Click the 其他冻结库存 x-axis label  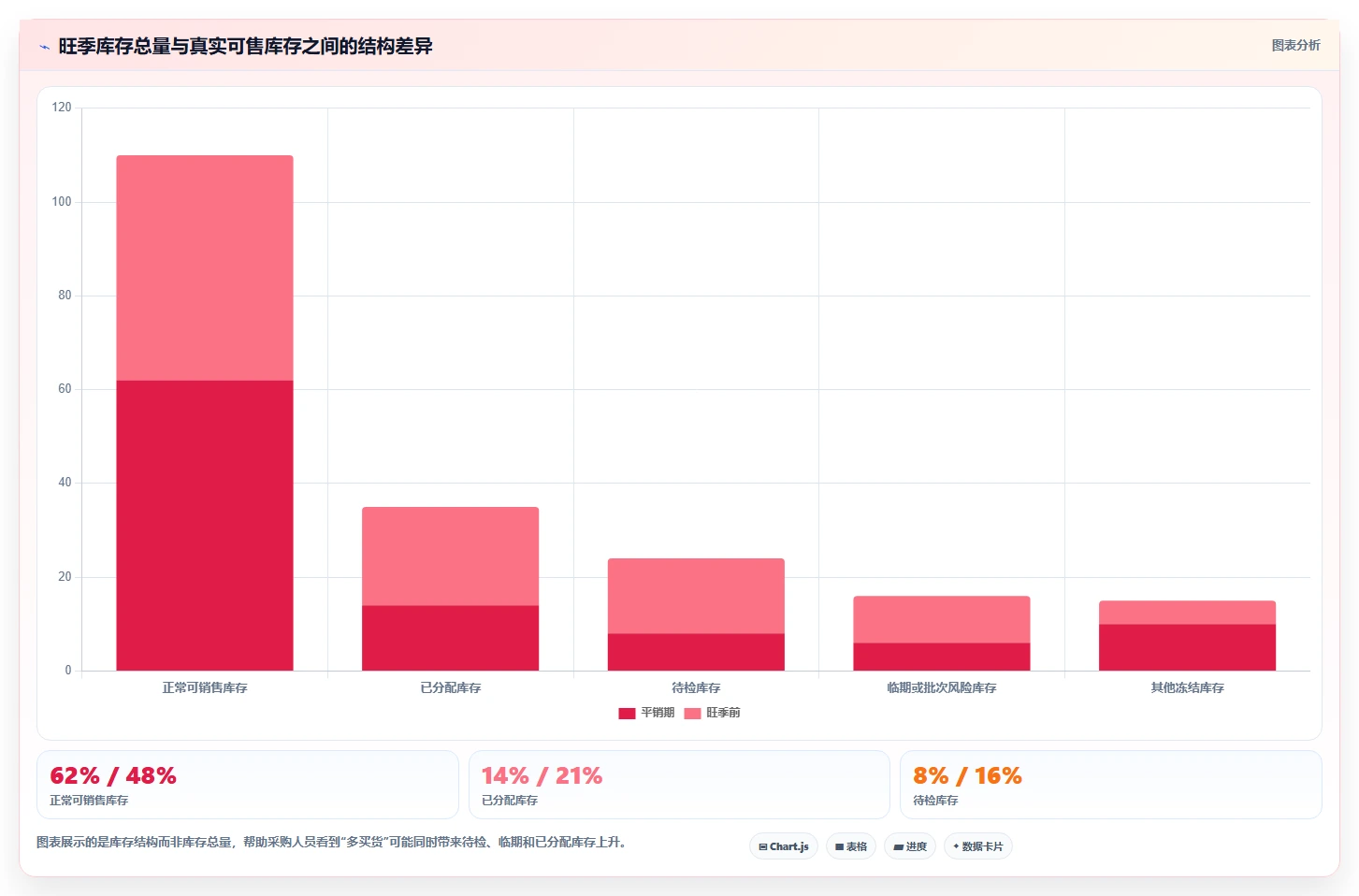click(x=1187, y=687)
